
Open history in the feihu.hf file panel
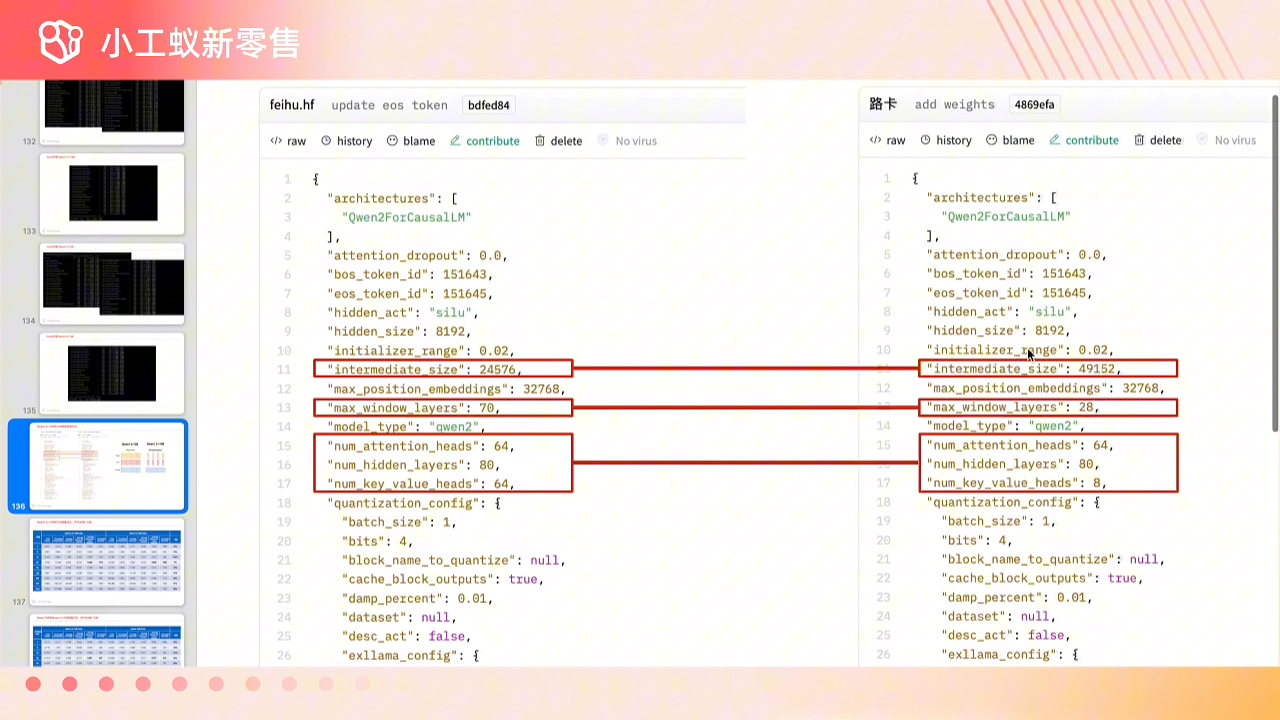(345, 141)
